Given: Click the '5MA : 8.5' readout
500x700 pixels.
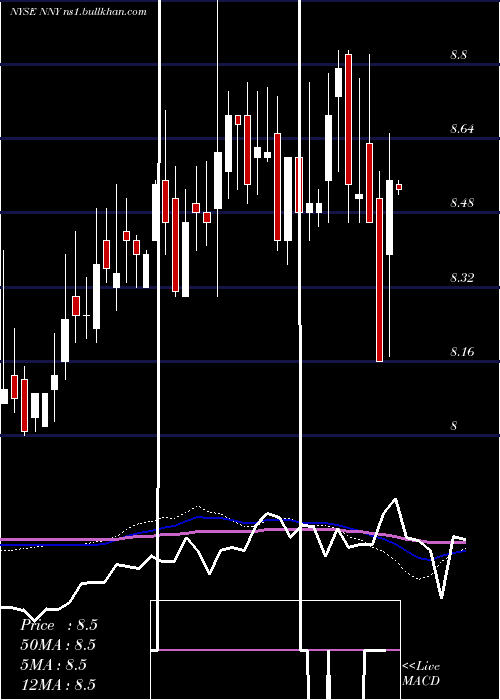Looking at the screenshot, I should point(53,665).
